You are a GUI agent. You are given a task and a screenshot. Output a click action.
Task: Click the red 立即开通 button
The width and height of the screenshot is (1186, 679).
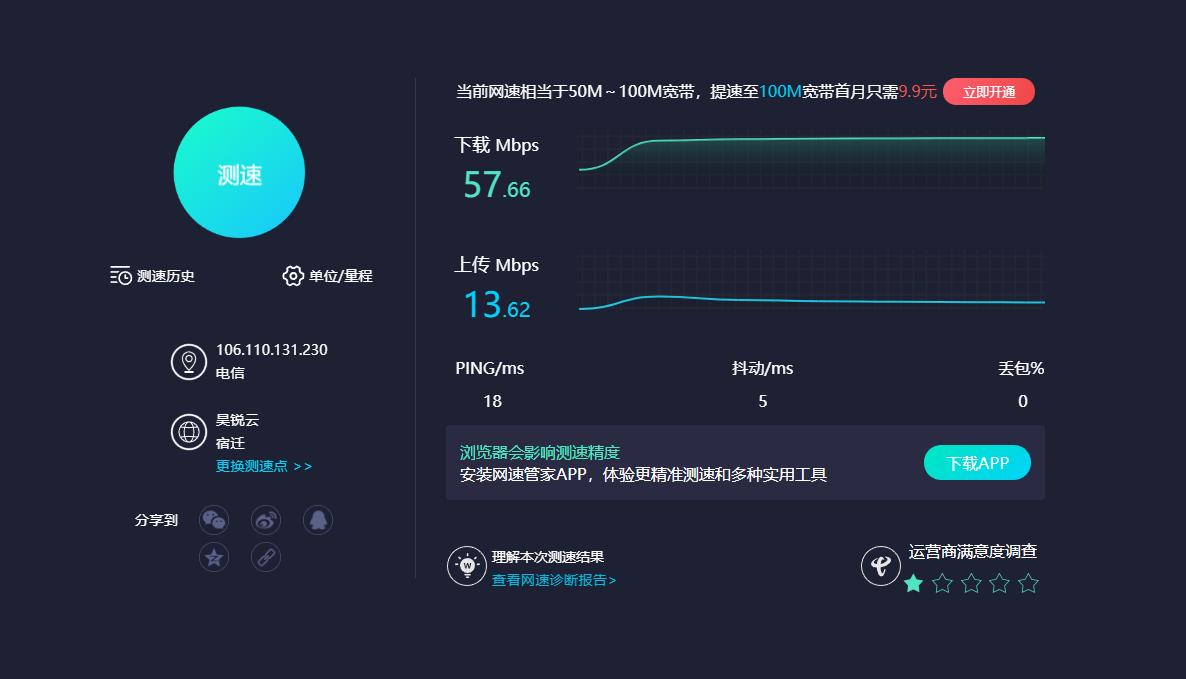(x=989, y=91)
